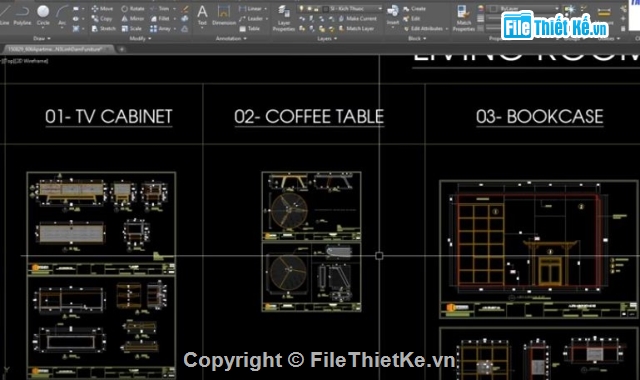The height and width of the screenshot is (380, 640).
Task: Toggle the layer on/off light bulb
Action: point(302,8)
